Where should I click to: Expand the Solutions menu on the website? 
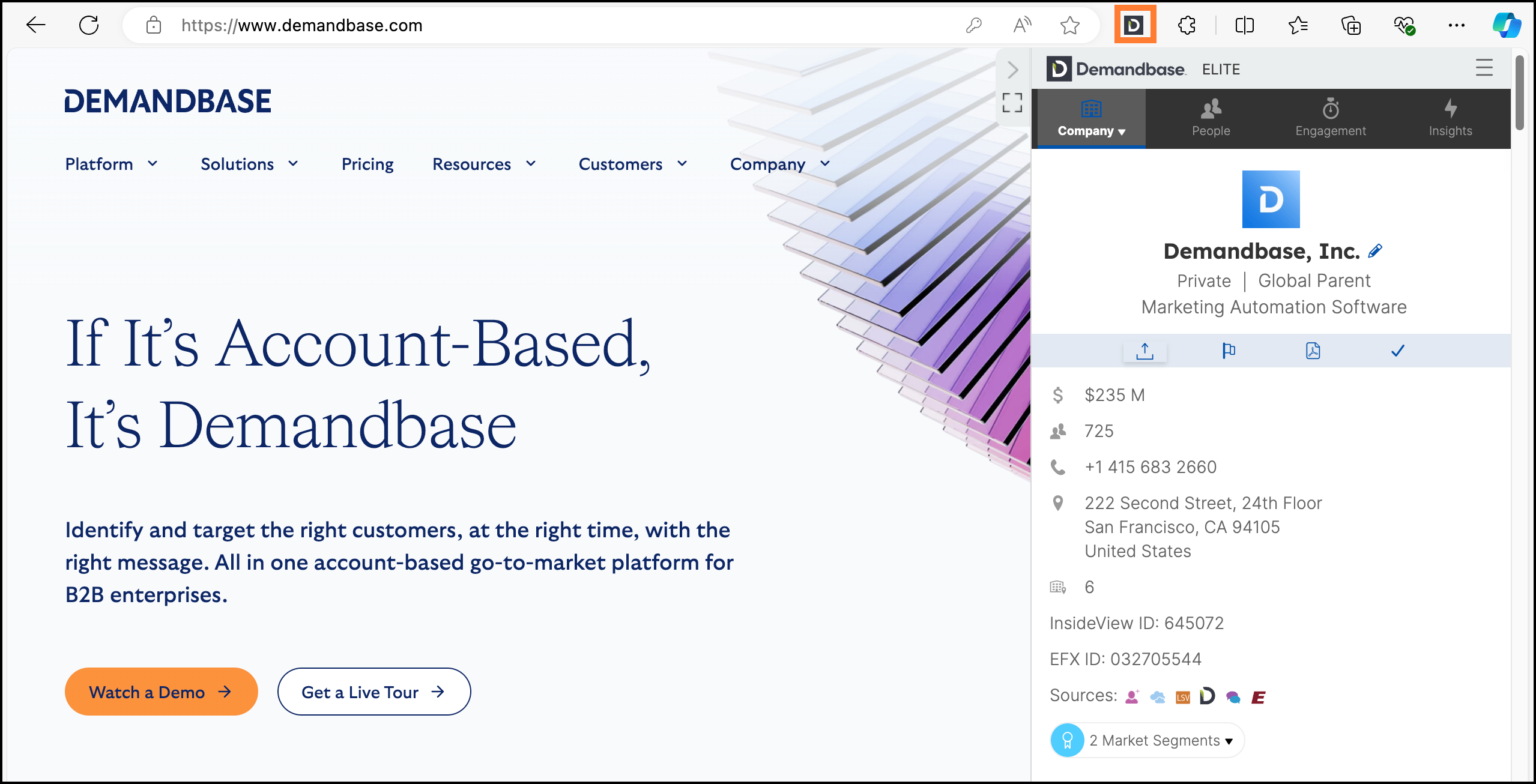pyautogui.click(x=250, y=164)
